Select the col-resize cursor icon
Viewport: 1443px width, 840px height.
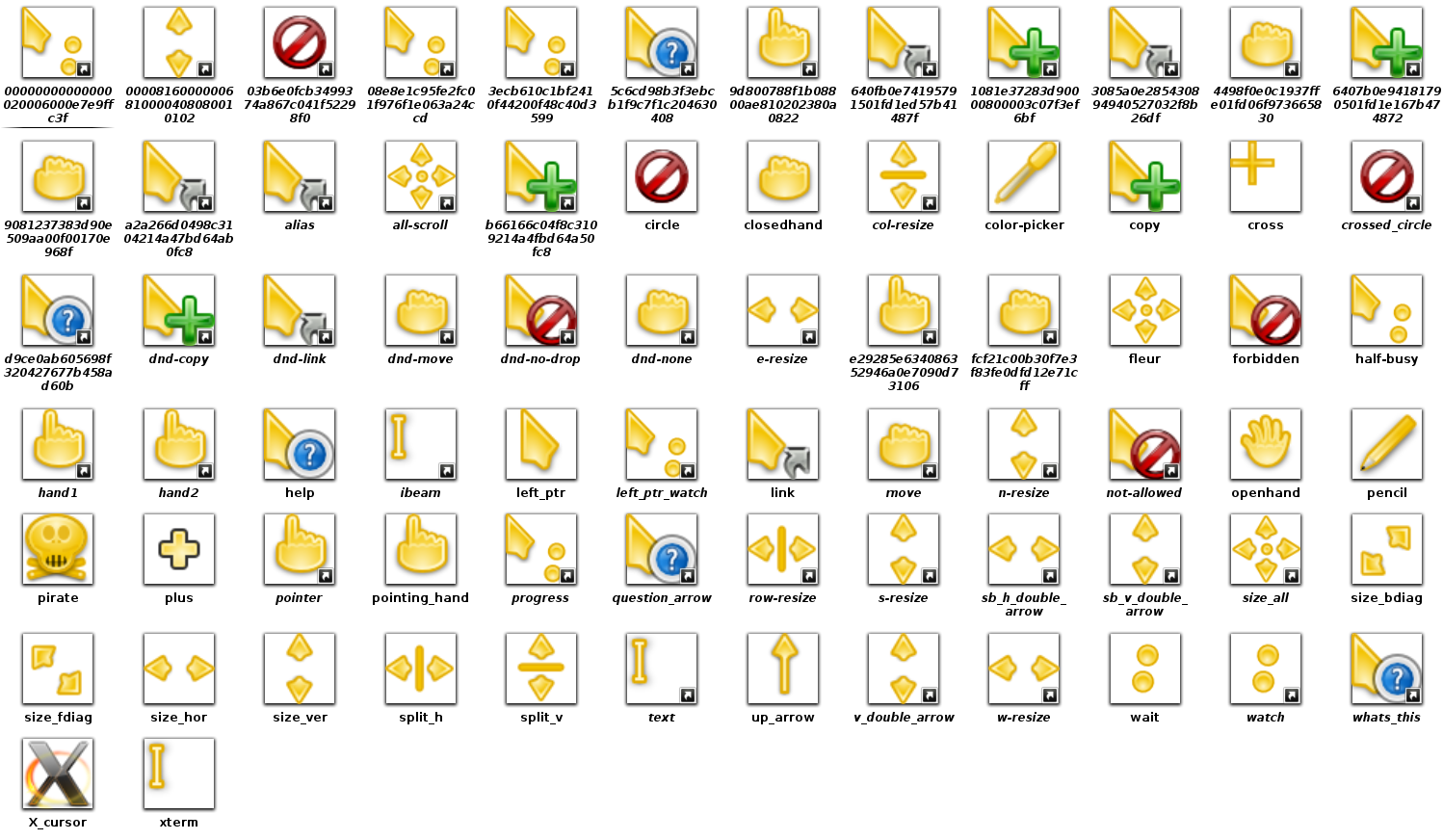click(904, 176)
